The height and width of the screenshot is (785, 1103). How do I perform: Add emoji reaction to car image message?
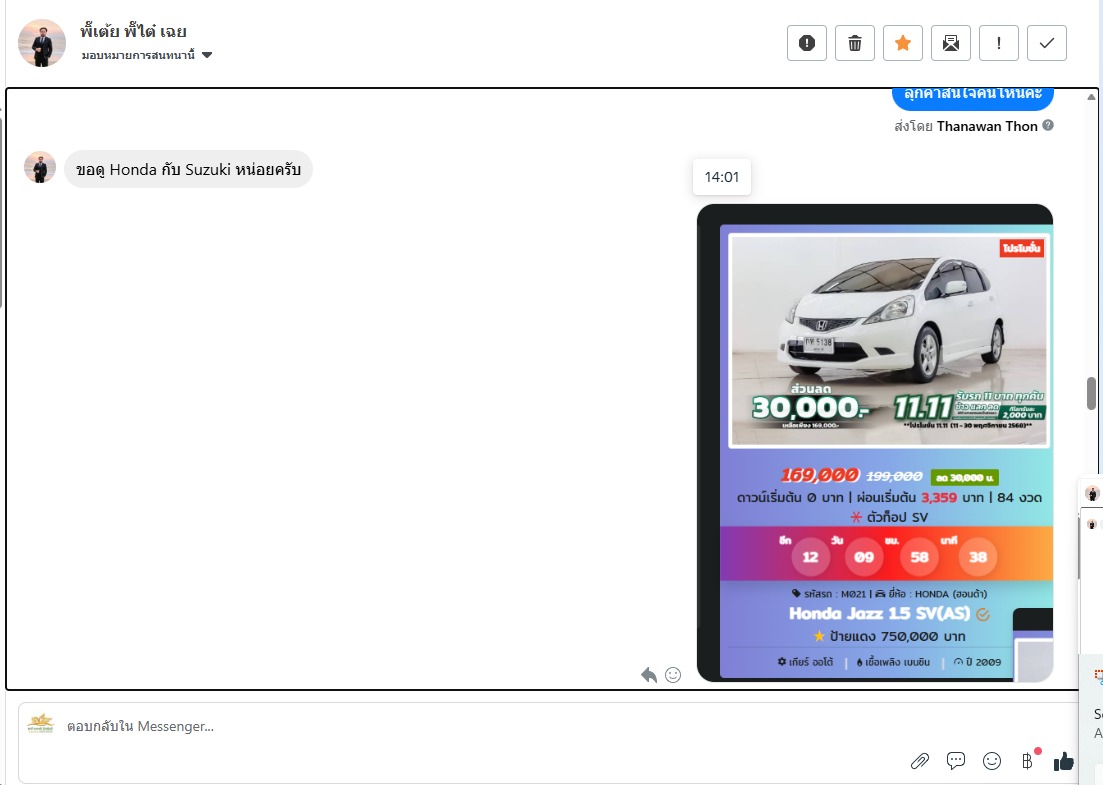(x=673, y=675)
